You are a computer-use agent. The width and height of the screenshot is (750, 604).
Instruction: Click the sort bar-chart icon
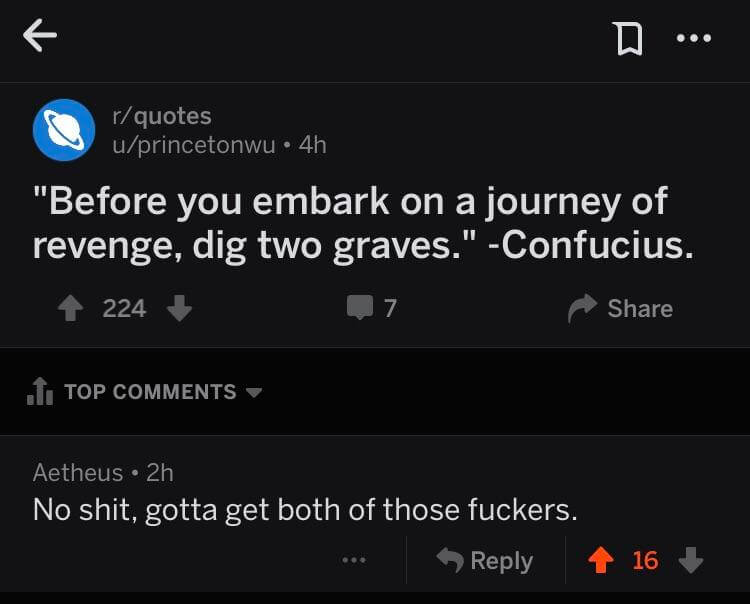(40, 391)
